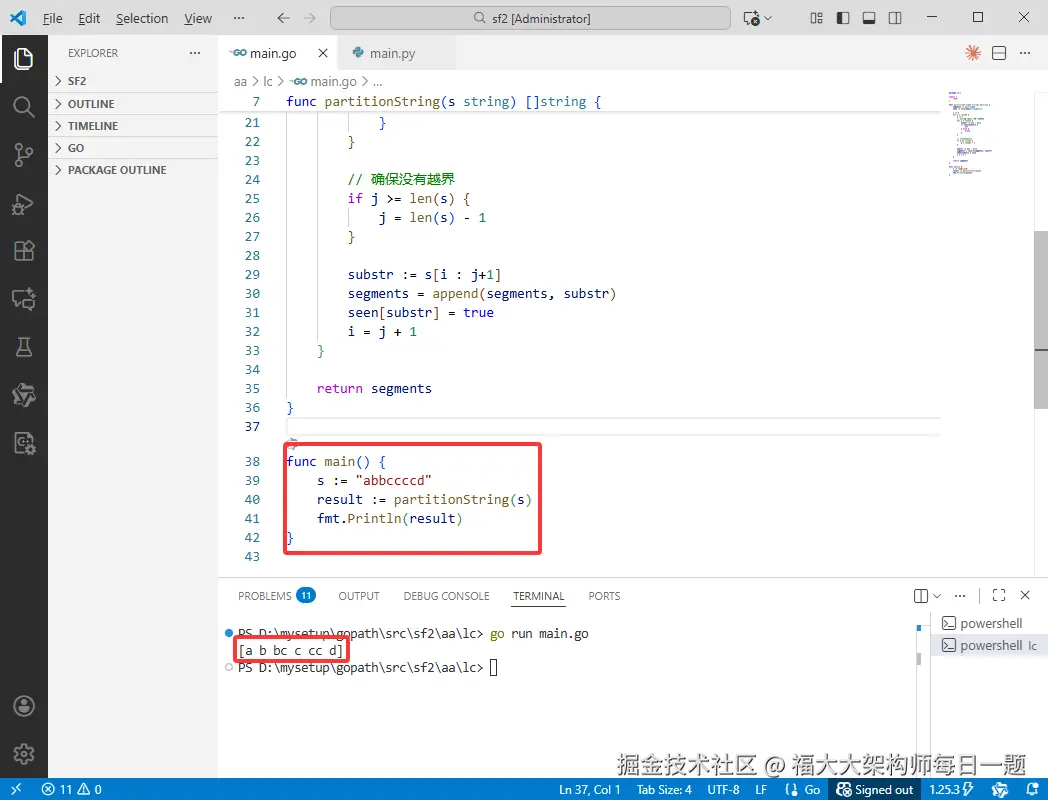
Task: Maximize the terminal panel size
Action: pyautogui.click(x=999, y=595)
